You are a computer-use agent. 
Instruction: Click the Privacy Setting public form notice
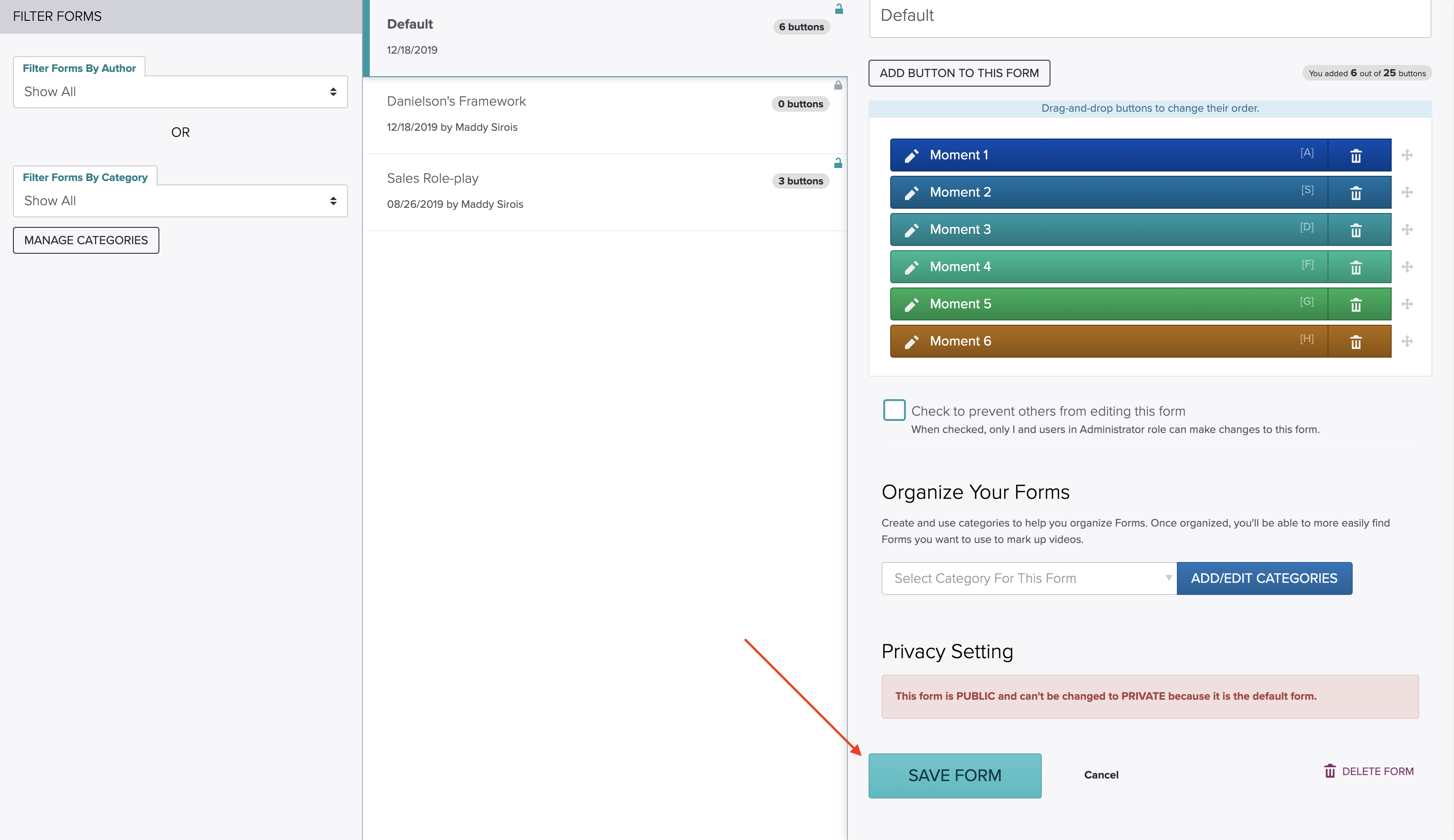pyautogui.click(x=1150, y=696)
